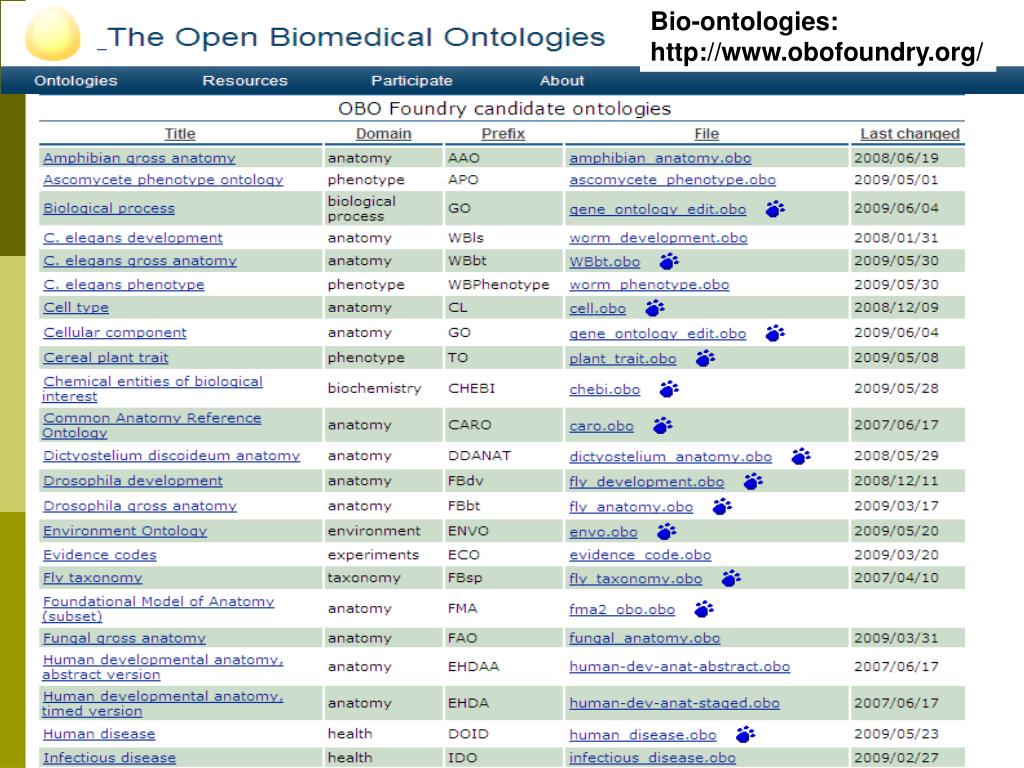Screen dimensions: 1024x768
Task: Sort table by Title column header
Action: [180, 134]
